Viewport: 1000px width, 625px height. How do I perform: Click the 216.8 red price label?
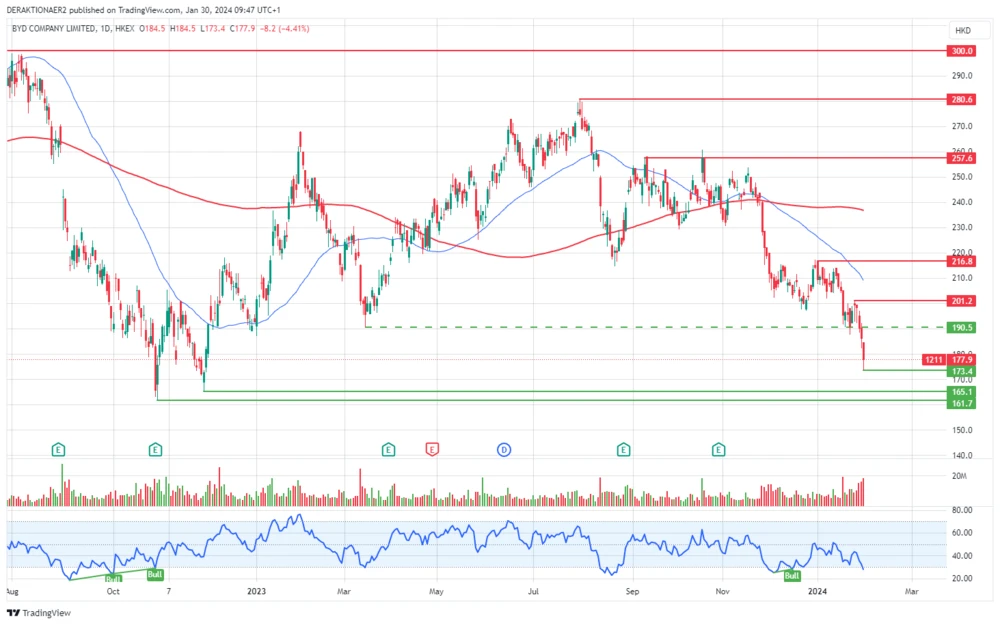click(x=962, y=261)
